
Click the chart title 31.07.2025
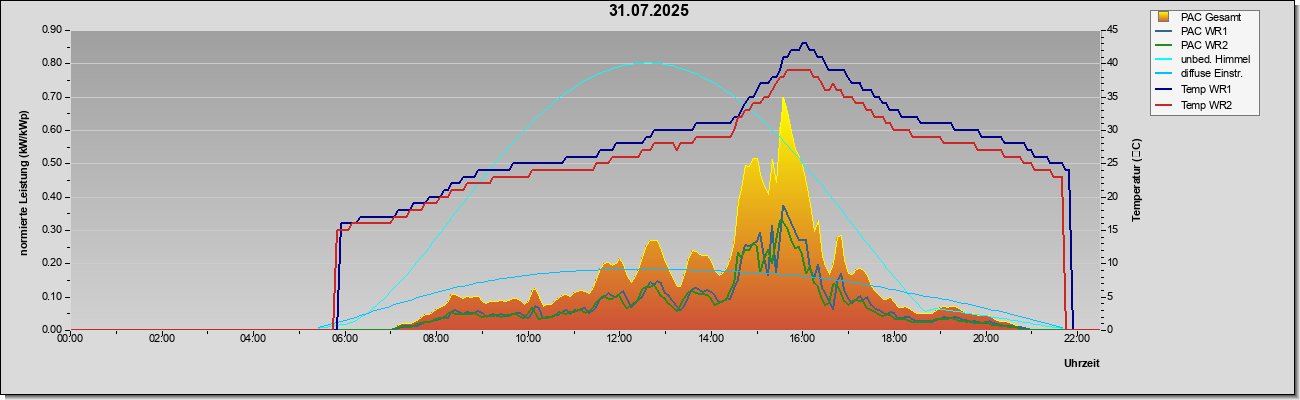click(648, 11)
